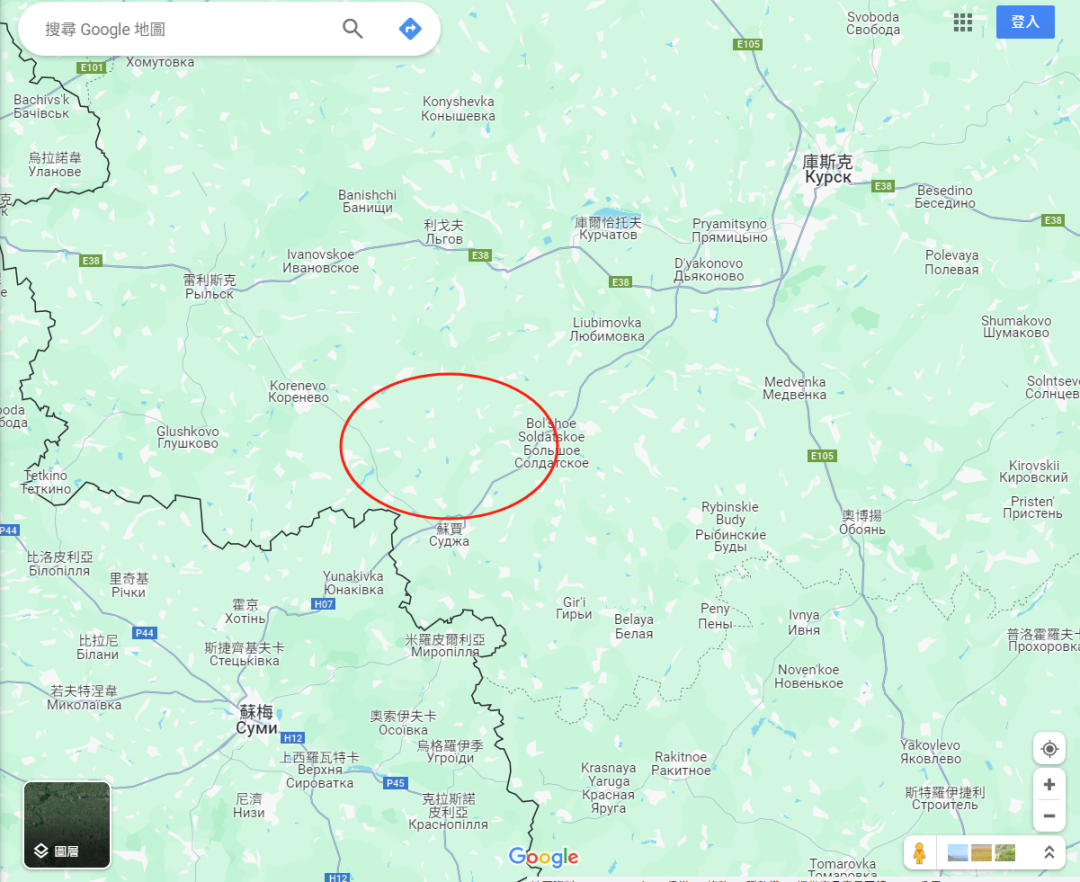Switch to satellite layer thumbnail
Image resolution: width=1080 pixels, height=882 pixels.
click(67, 824)
